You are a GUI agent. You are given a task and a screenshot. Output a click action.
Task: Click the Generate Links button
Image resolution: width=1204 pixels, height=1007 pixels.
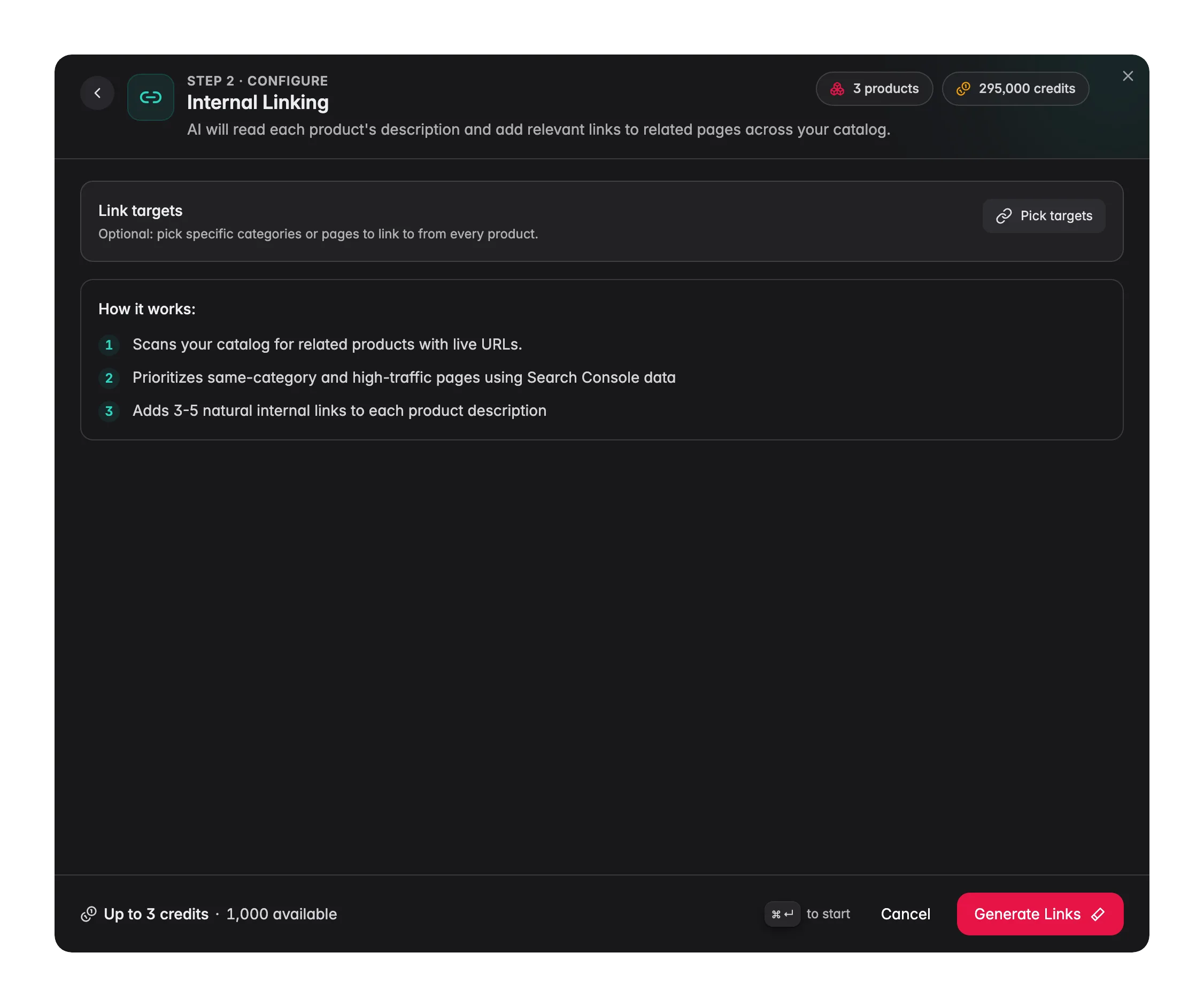1039,913
